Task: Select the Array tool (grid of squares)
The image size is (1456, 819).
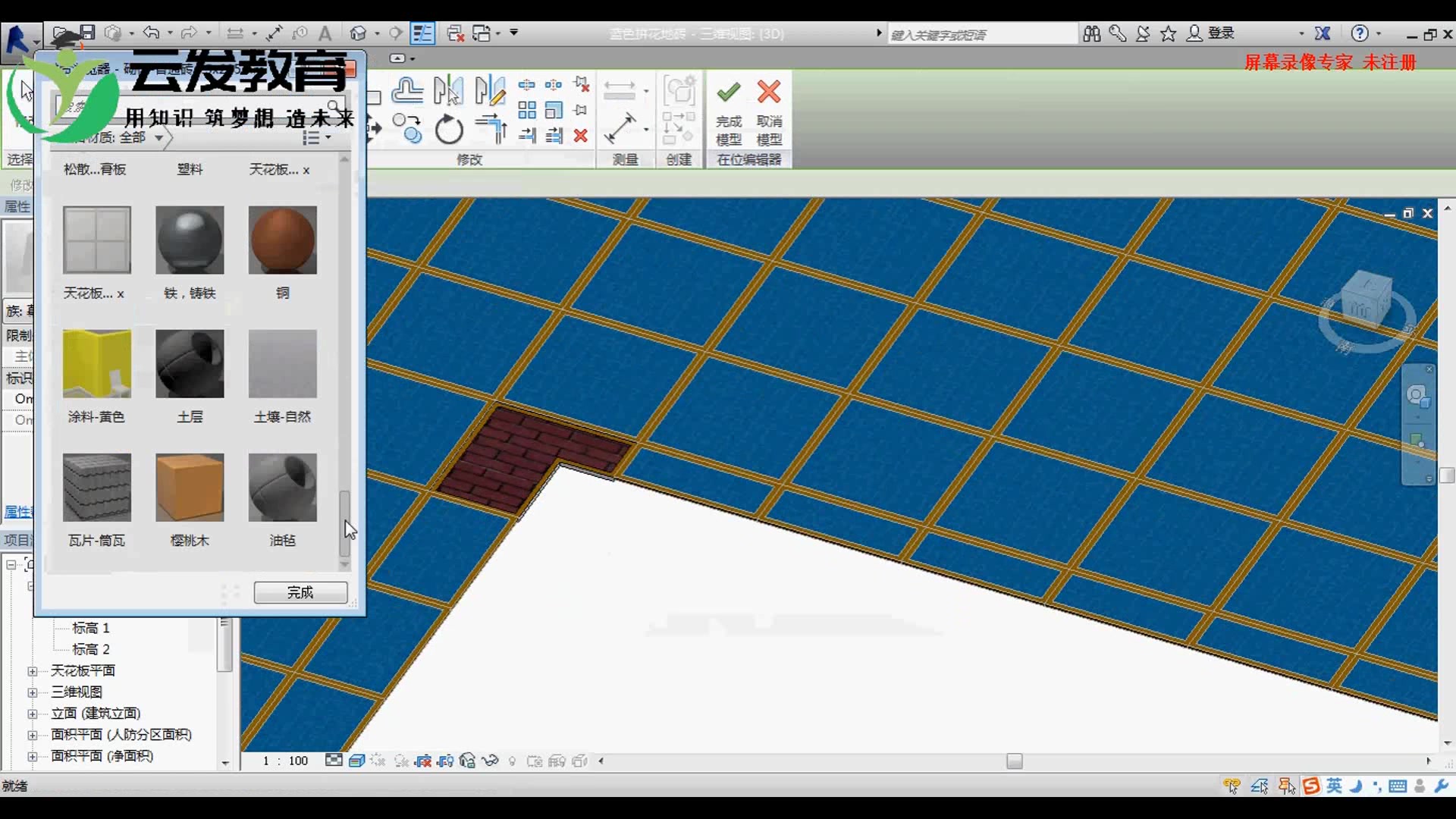Action: coord(527,111)
